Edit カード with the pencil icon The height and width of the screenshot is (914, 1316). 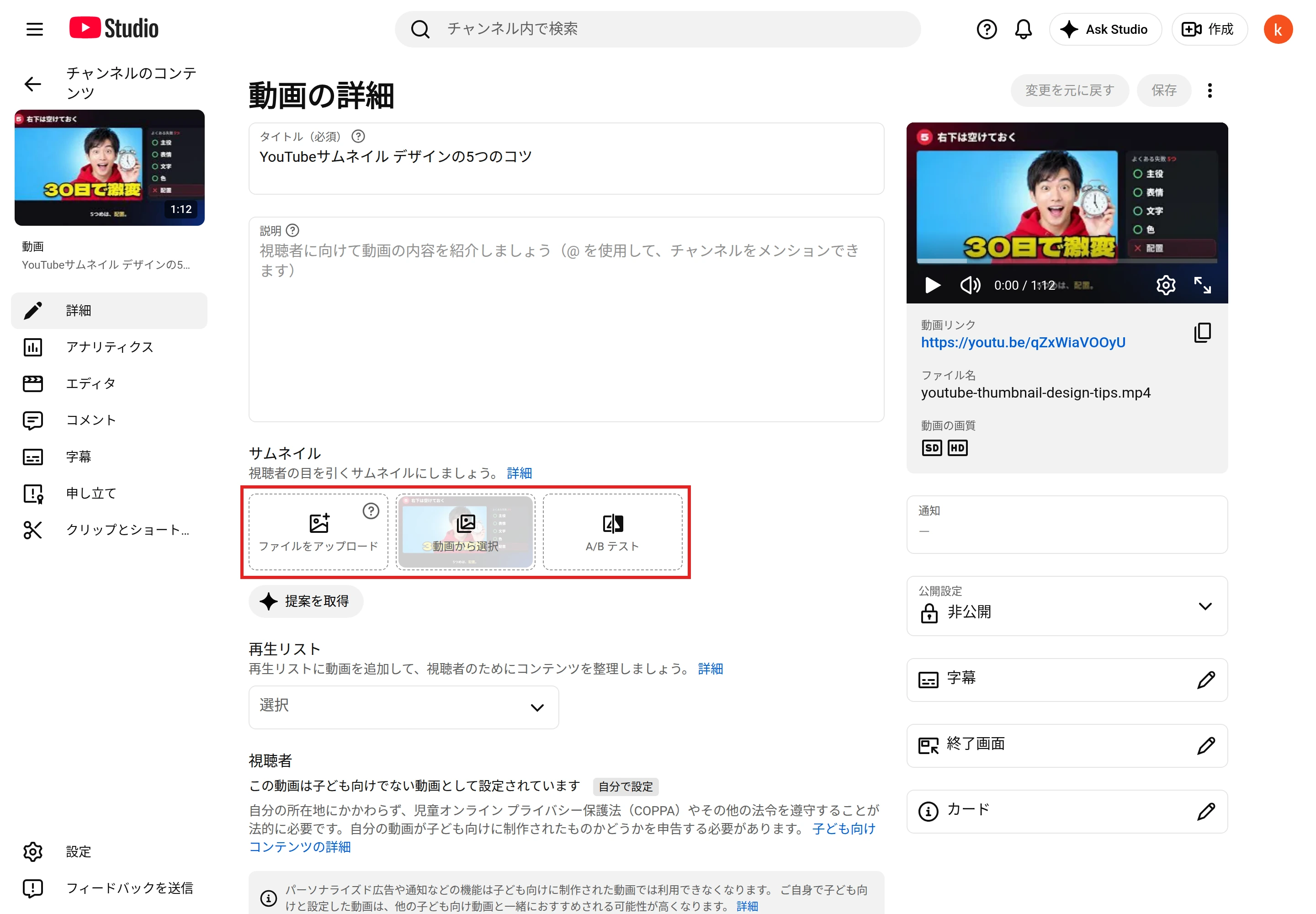click(1205, 812)
